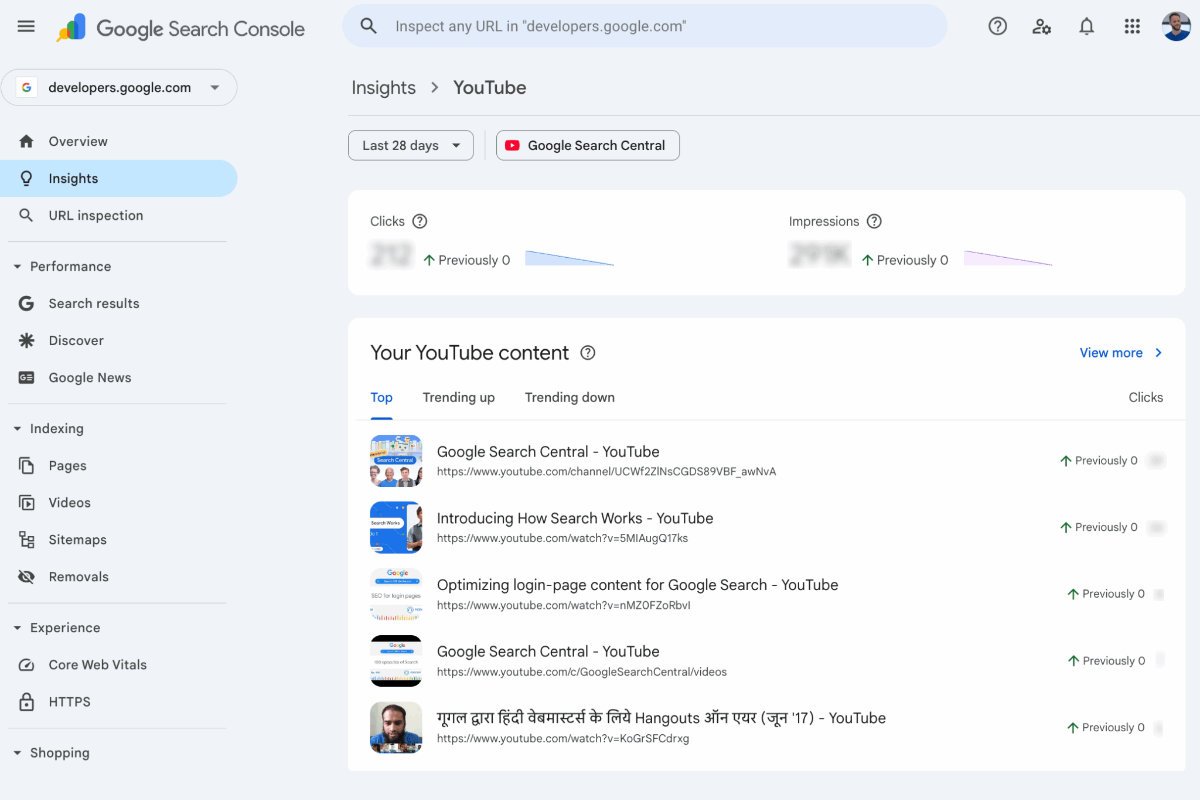Viewport: 1200px width, 800px height.
Task: Open the Last 28 days date dropdown
Action: pyautogui.click(x=410, y=145)
